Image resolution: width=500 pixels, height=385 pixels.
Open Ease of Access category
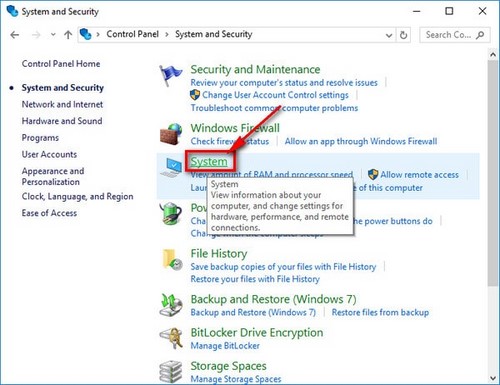tap(49, 213)
